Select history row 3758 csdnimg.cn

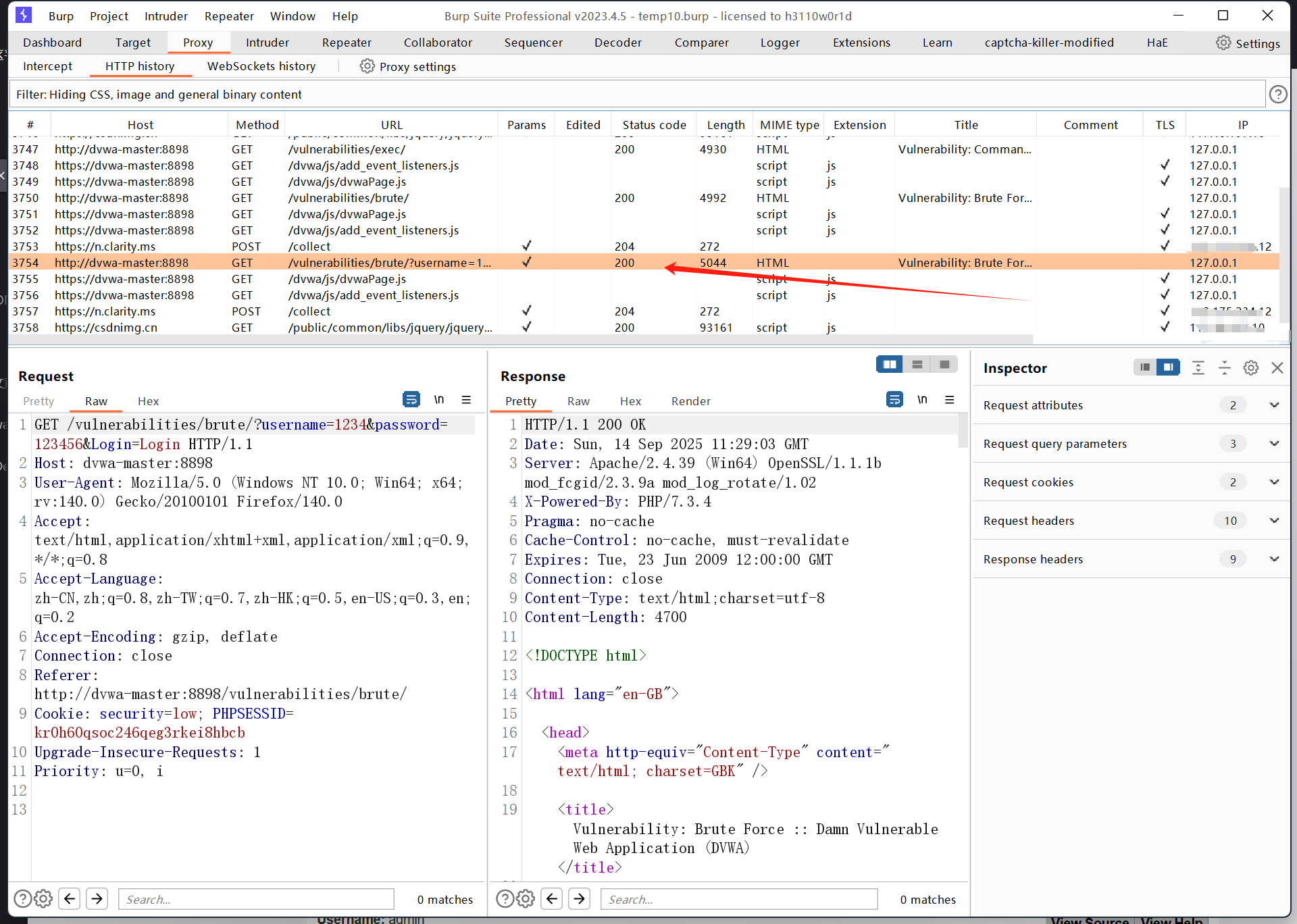[x=644, y=328]
